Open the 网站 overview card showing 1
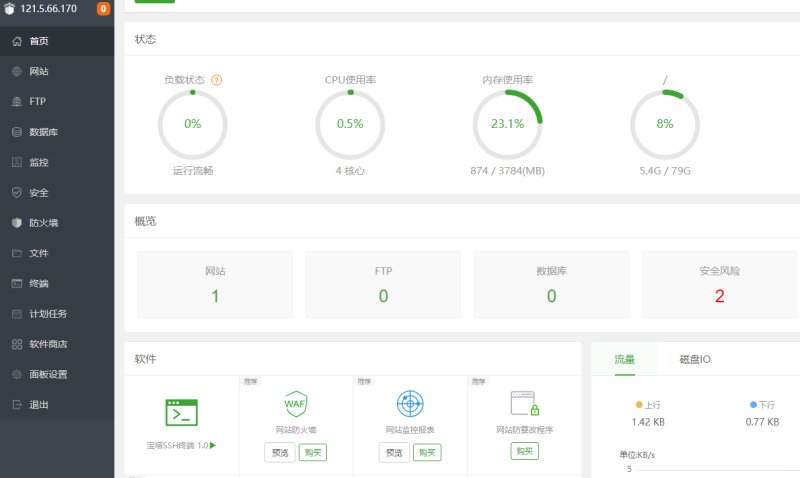 tap(215, 285)
